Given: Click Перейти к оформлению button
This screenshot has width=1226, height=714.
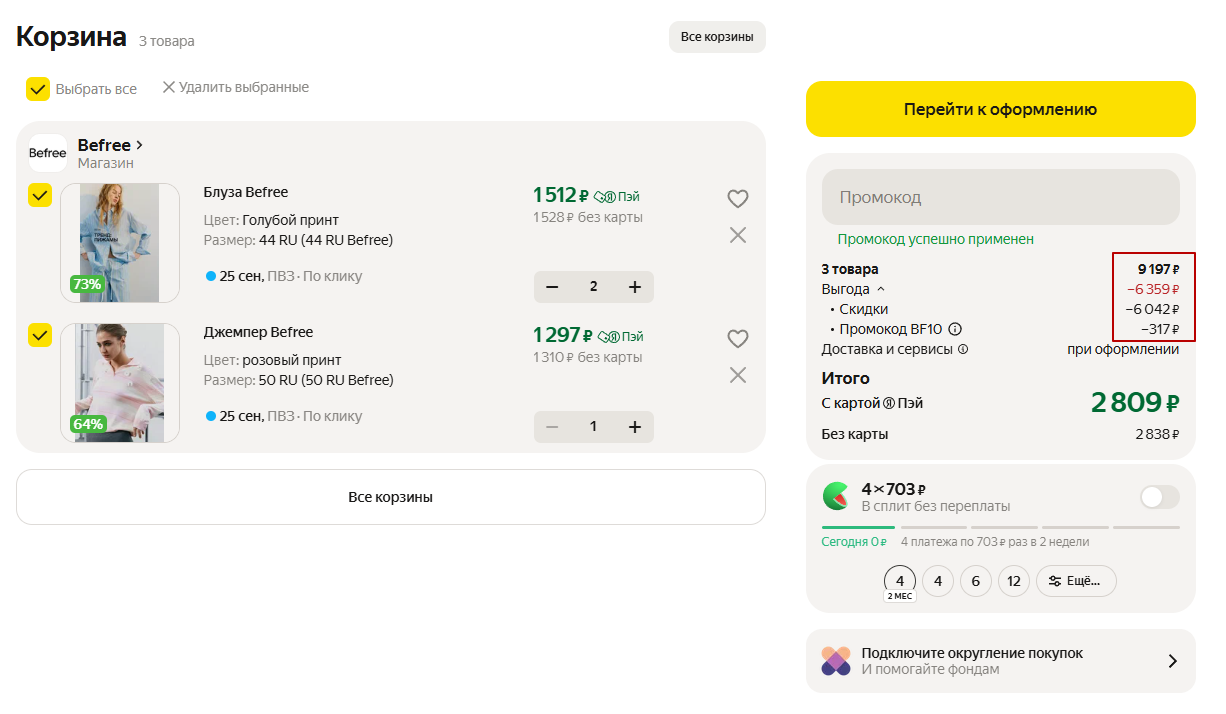Looking at the screenshot, I should click(x=1000, y=109).
